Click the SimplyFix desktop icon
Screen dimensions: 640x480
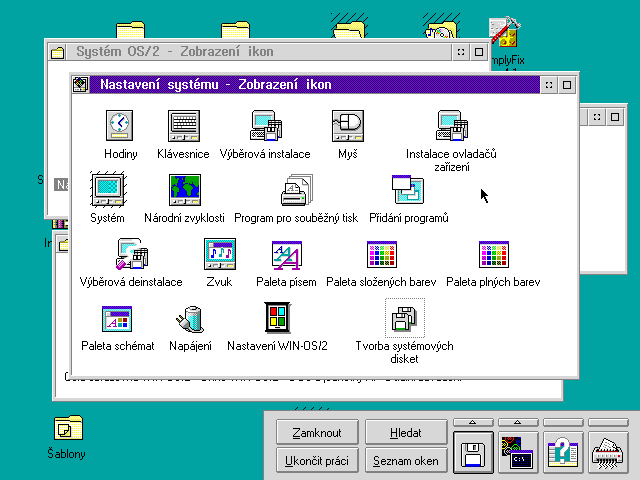click(x=505, y=32)
